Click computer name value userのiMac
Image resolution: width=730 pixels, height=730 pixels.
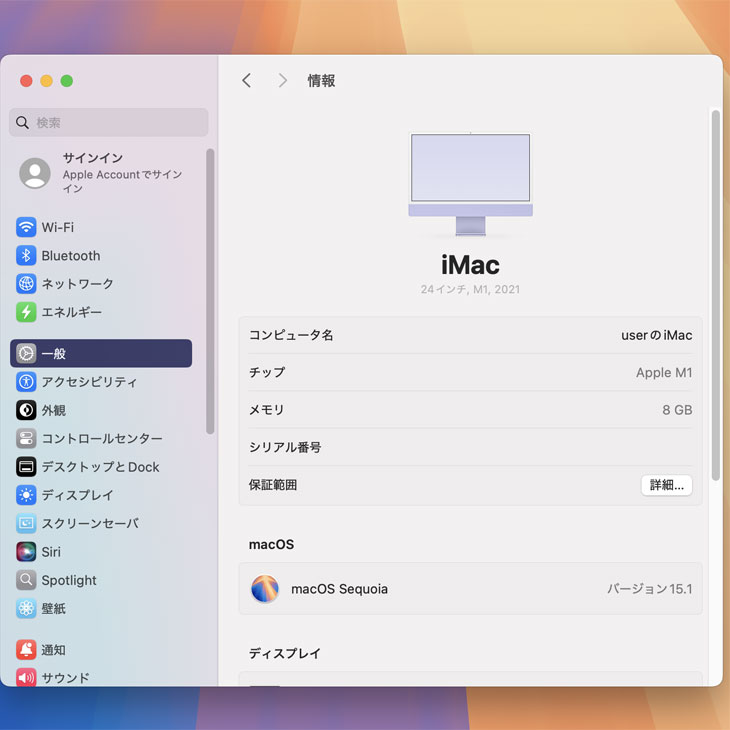[657, 335]
